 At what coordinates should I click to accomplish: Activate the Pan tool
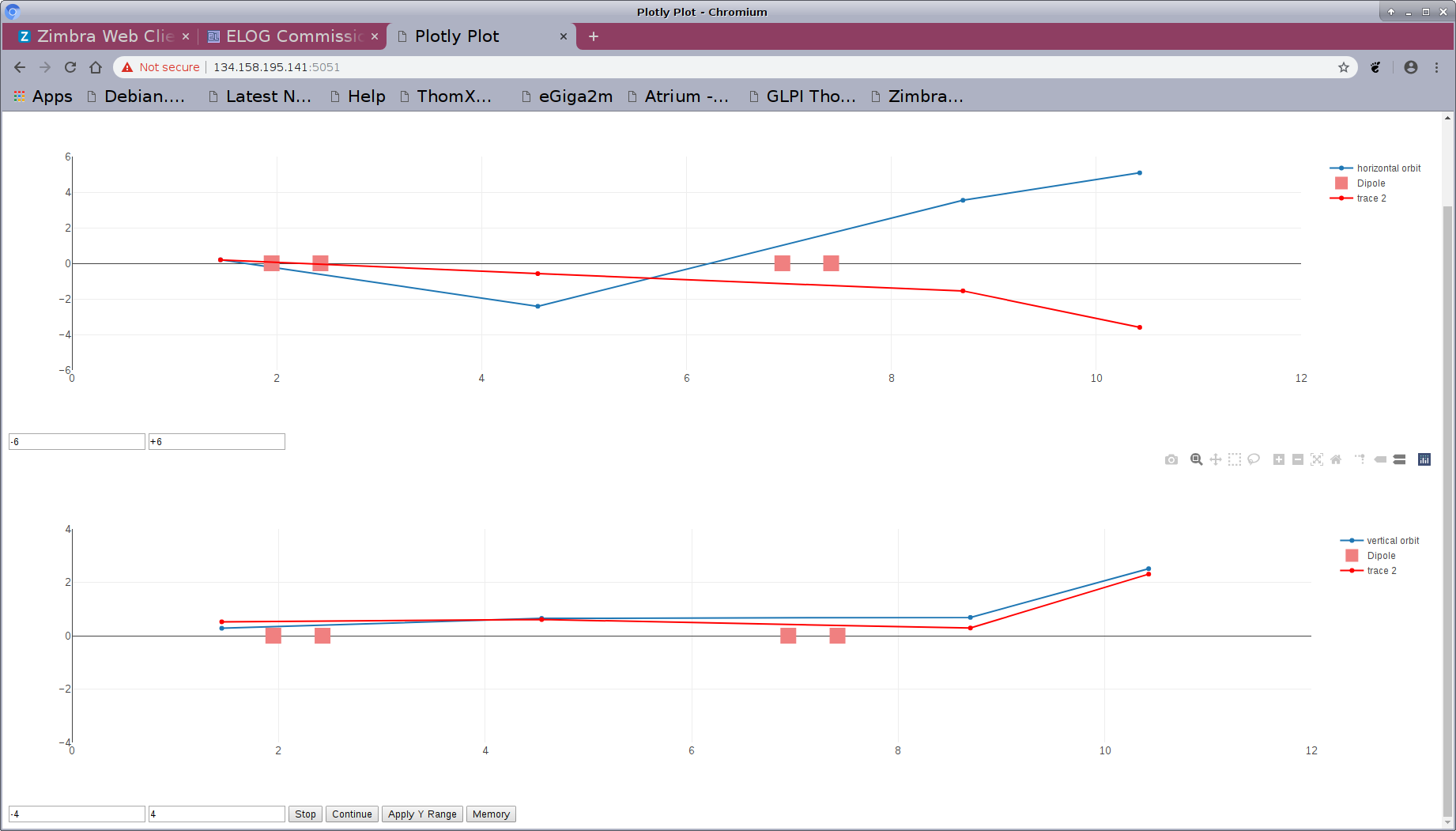[1216, 459]
